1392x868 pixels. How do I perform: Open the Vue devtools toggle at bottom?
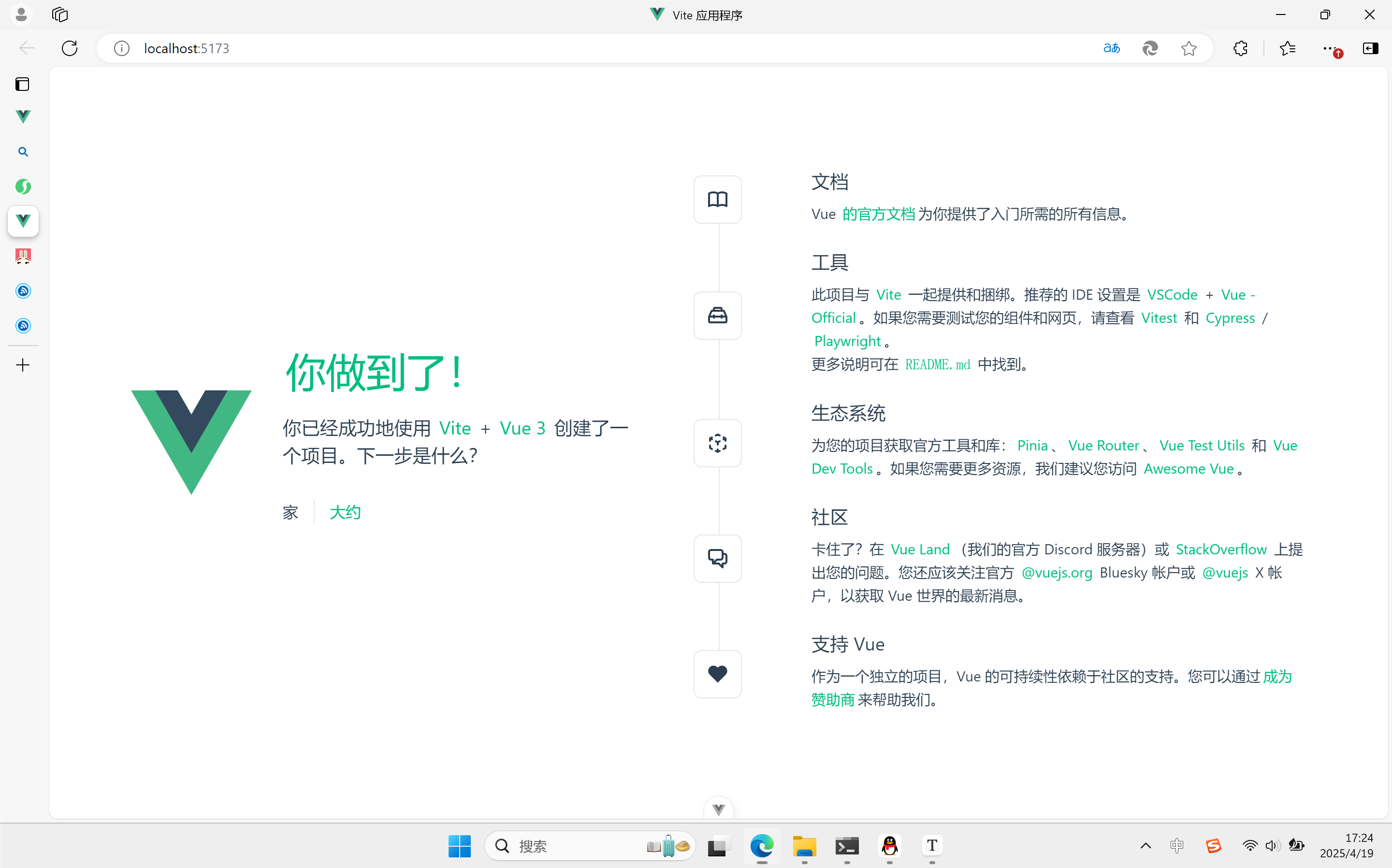click(718, 809)
